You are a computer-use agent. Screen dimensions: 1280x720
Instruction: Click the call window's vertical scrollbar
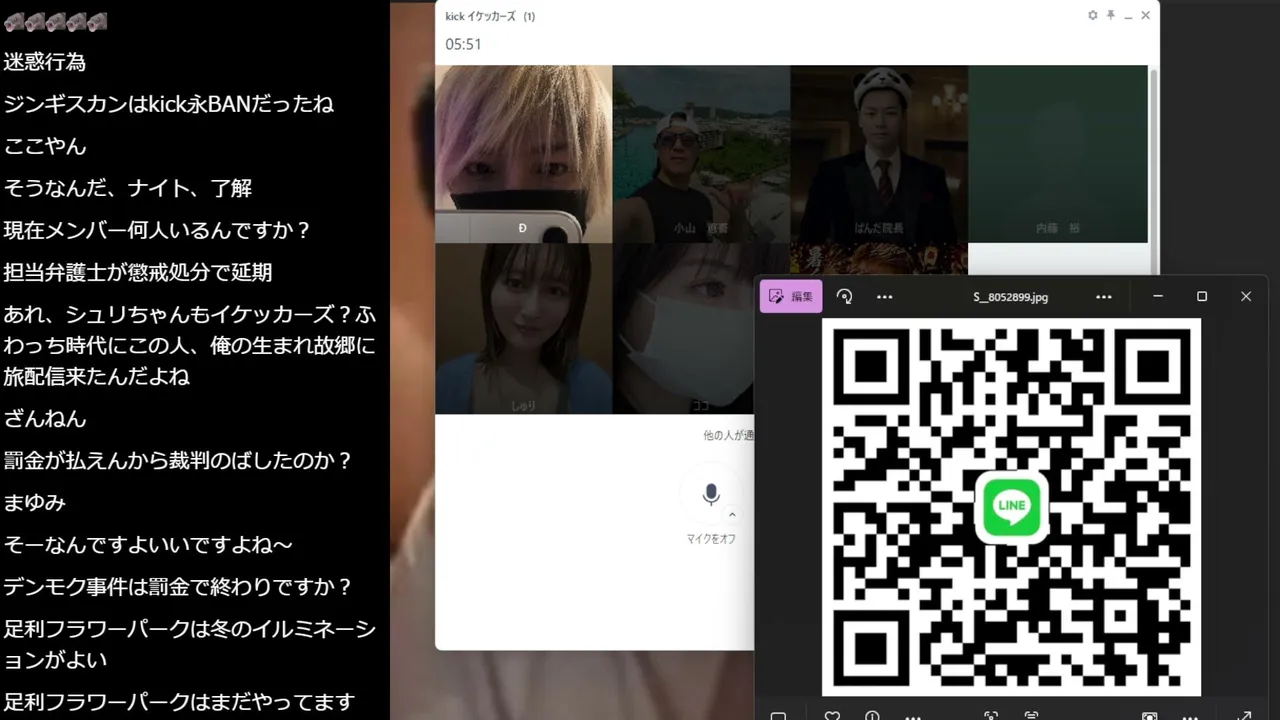click(1154, 170)
